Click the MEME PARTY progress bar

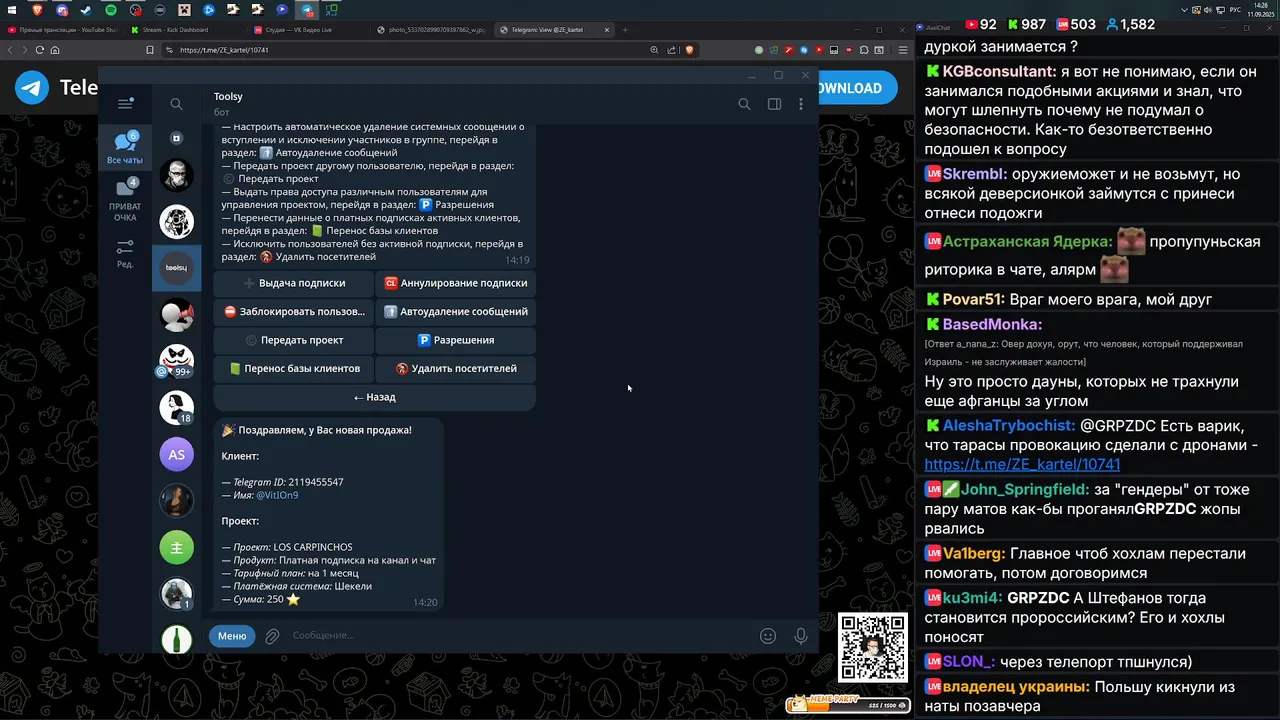click(x=848, y=705)
